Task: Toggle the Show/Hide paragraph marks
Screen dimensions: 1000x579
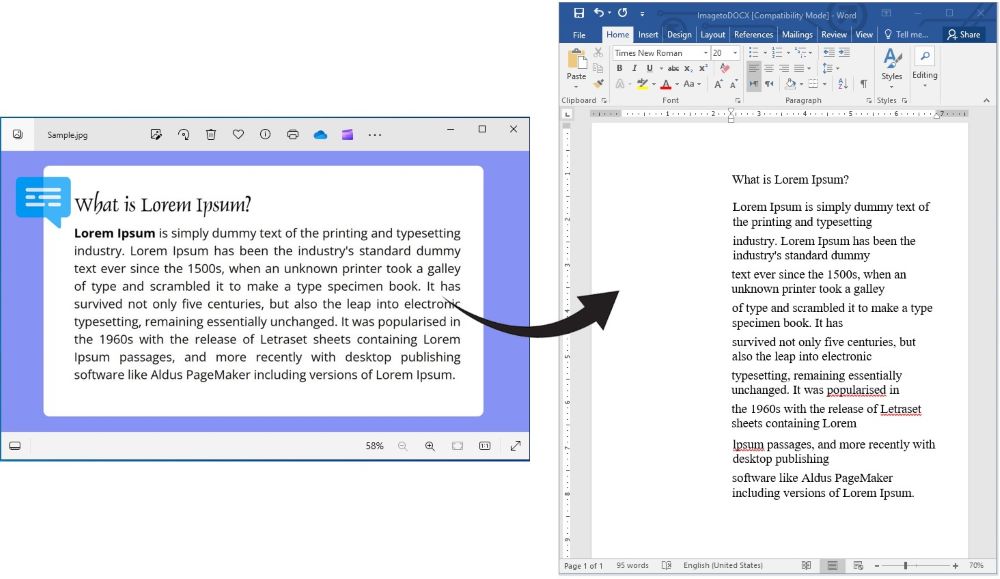Action: pos(862,84)
